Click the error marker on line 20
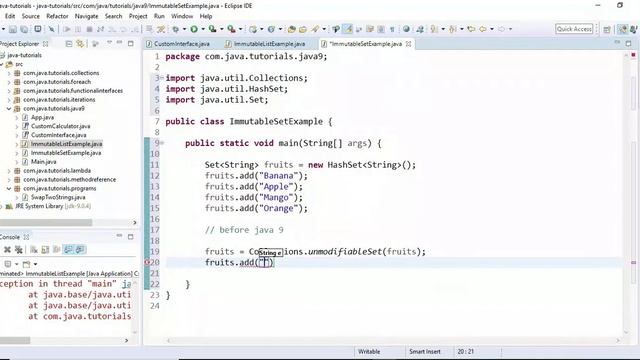This screenshot has height=360, width=640. [147, 262]
